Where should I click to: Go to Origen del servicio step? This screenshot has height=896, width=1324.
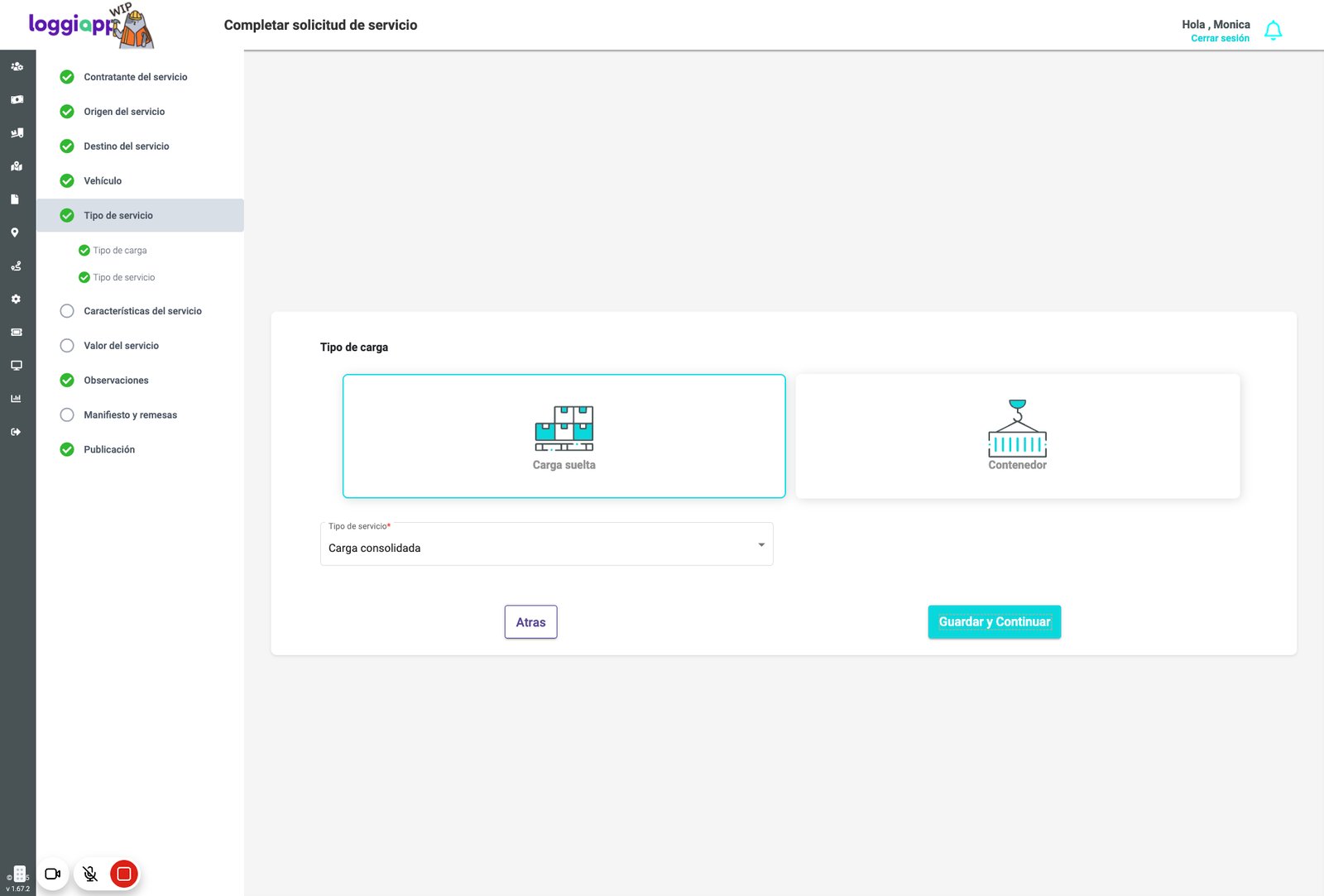tap(141, 112)
